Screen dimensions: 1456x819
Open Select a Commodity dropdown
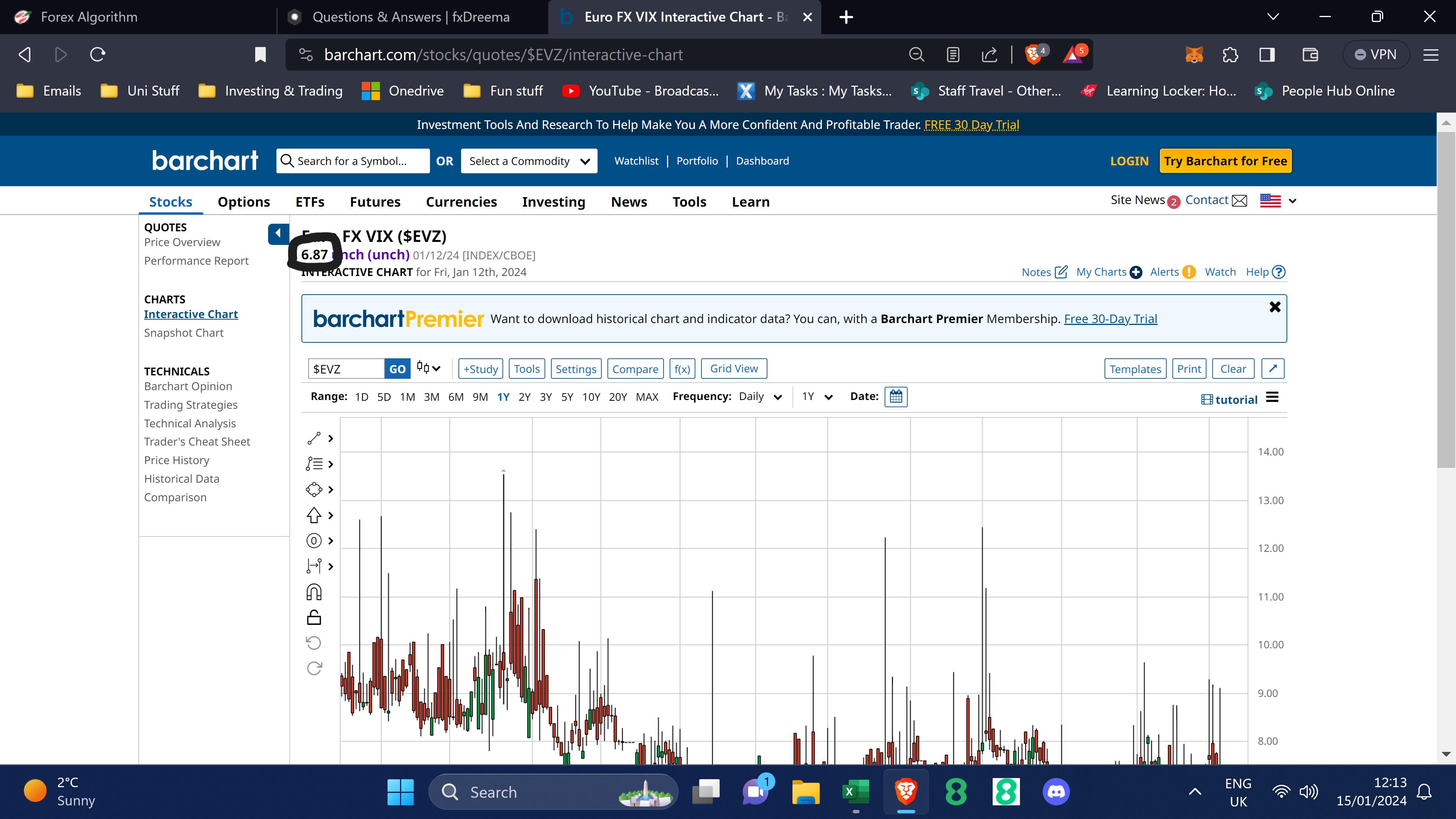529,161
